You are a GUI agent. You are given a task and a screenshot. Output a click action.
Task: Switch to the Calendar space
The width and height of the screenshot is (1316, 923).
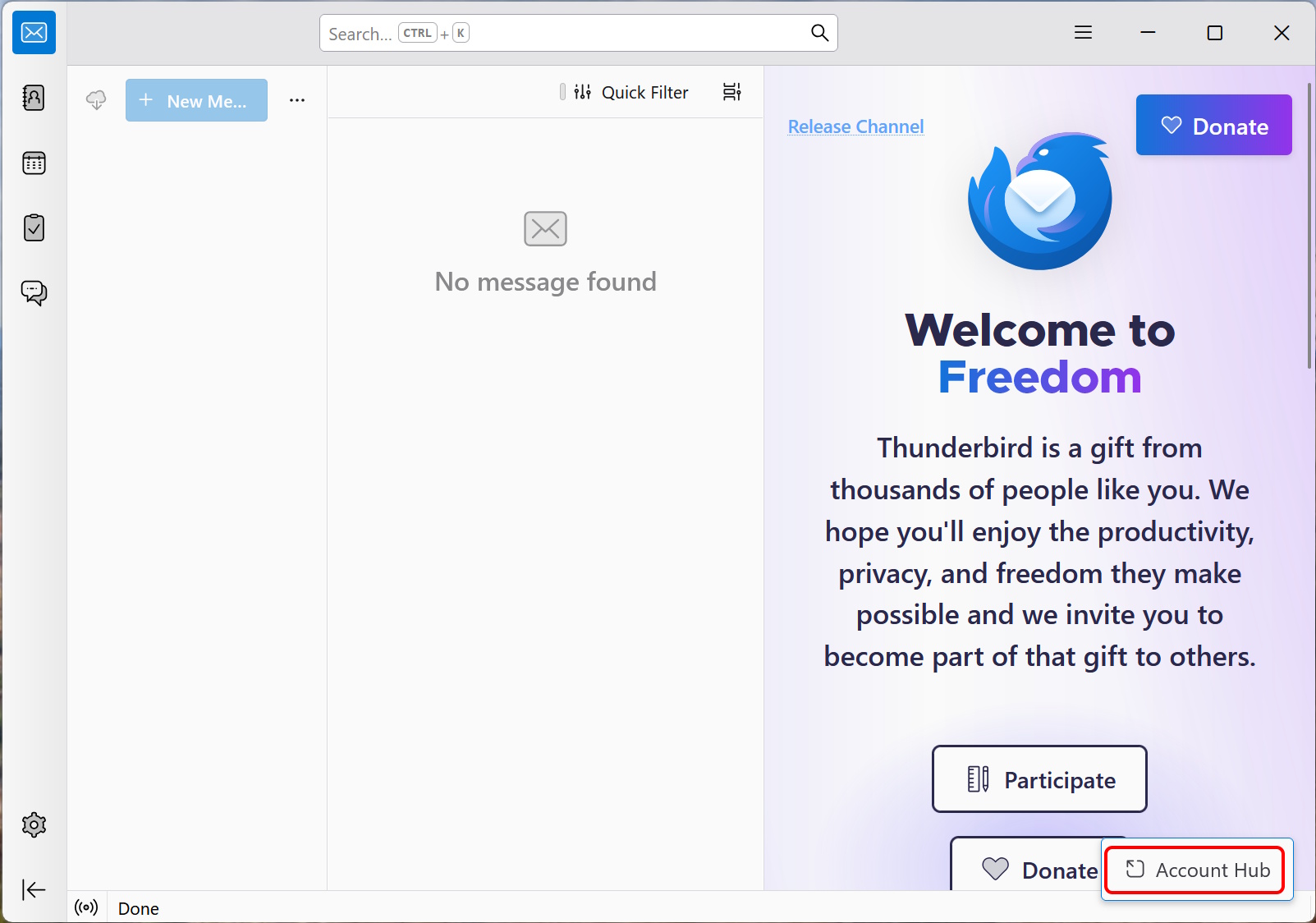[x=34, y=163]
